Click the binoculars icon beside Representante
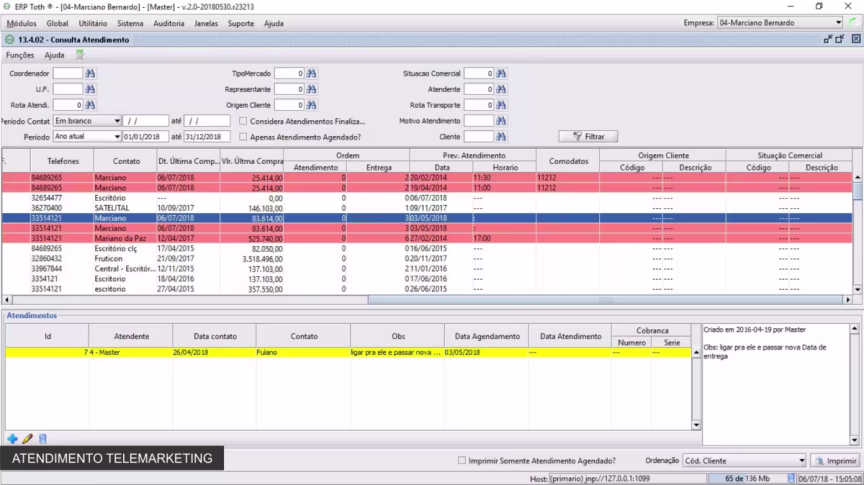 pos(311,89)
